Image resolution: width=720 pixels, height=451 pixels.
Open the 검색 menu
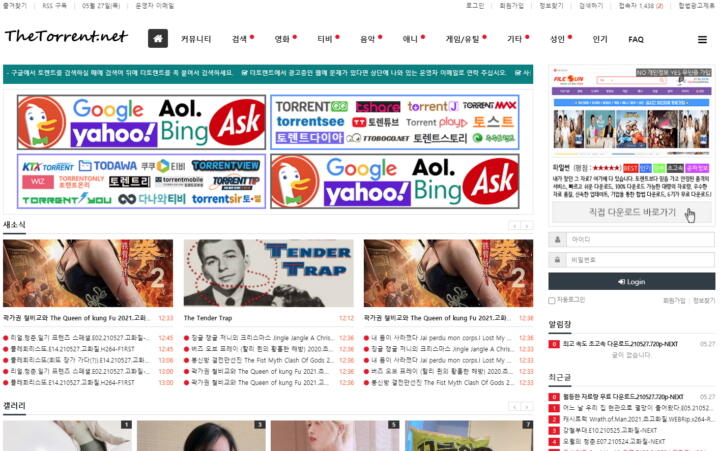(239, 39)
